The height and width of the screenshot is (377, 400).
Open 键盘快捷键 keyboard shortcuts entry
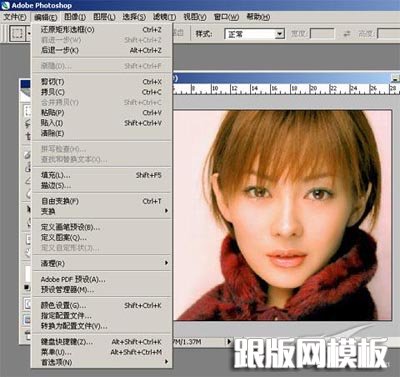(x=102, y=342)
